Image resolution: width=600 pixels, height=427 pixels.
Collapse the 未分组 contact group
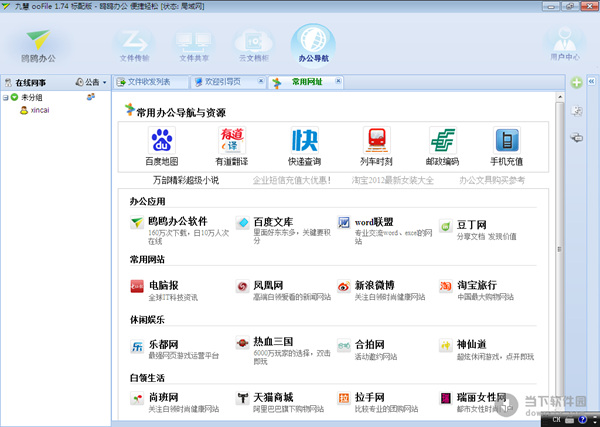pos(5,98)
